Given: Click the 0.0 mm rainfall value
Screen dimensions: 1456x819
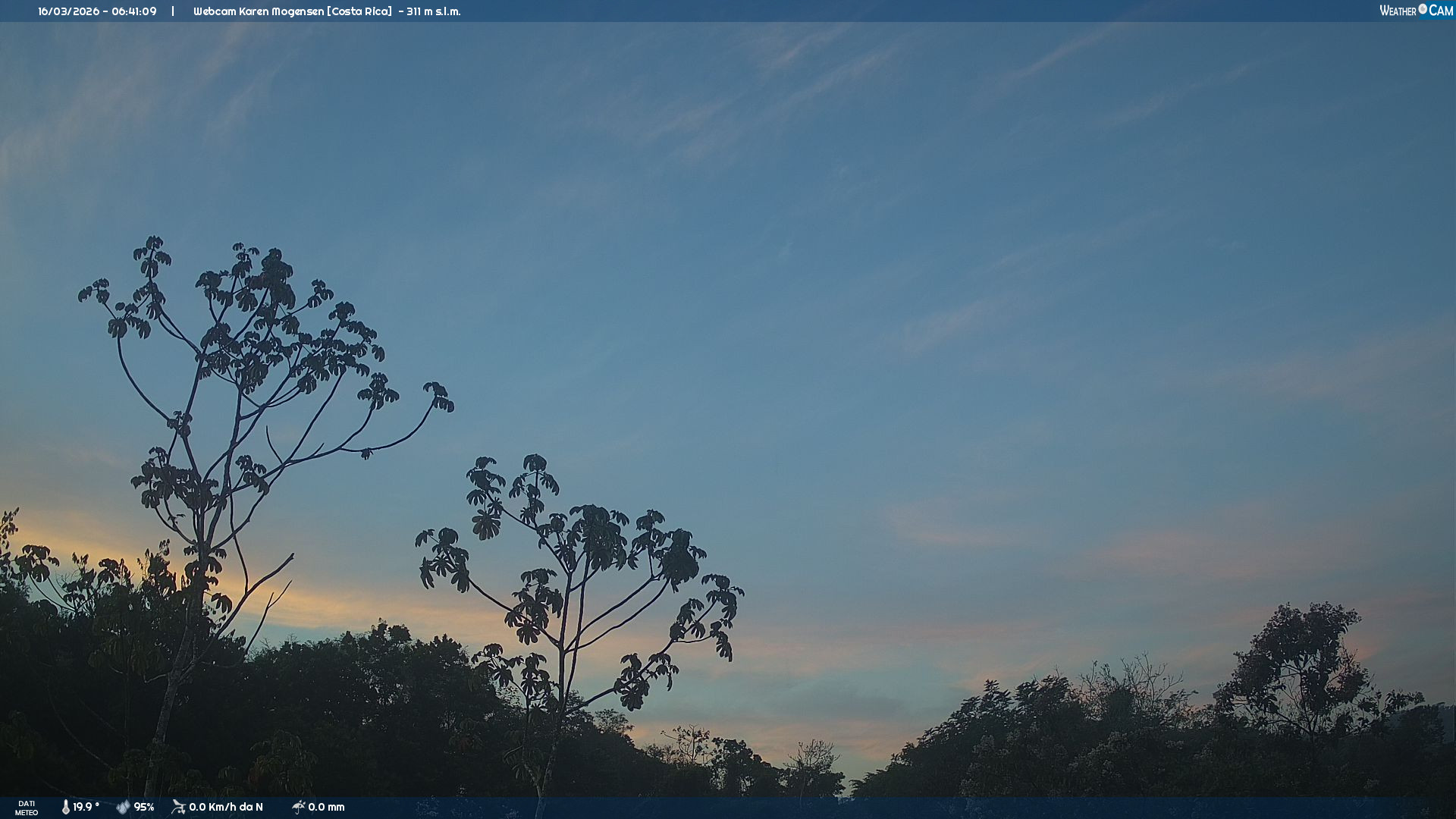Looking at the screenshot, I should coord(326,807).
